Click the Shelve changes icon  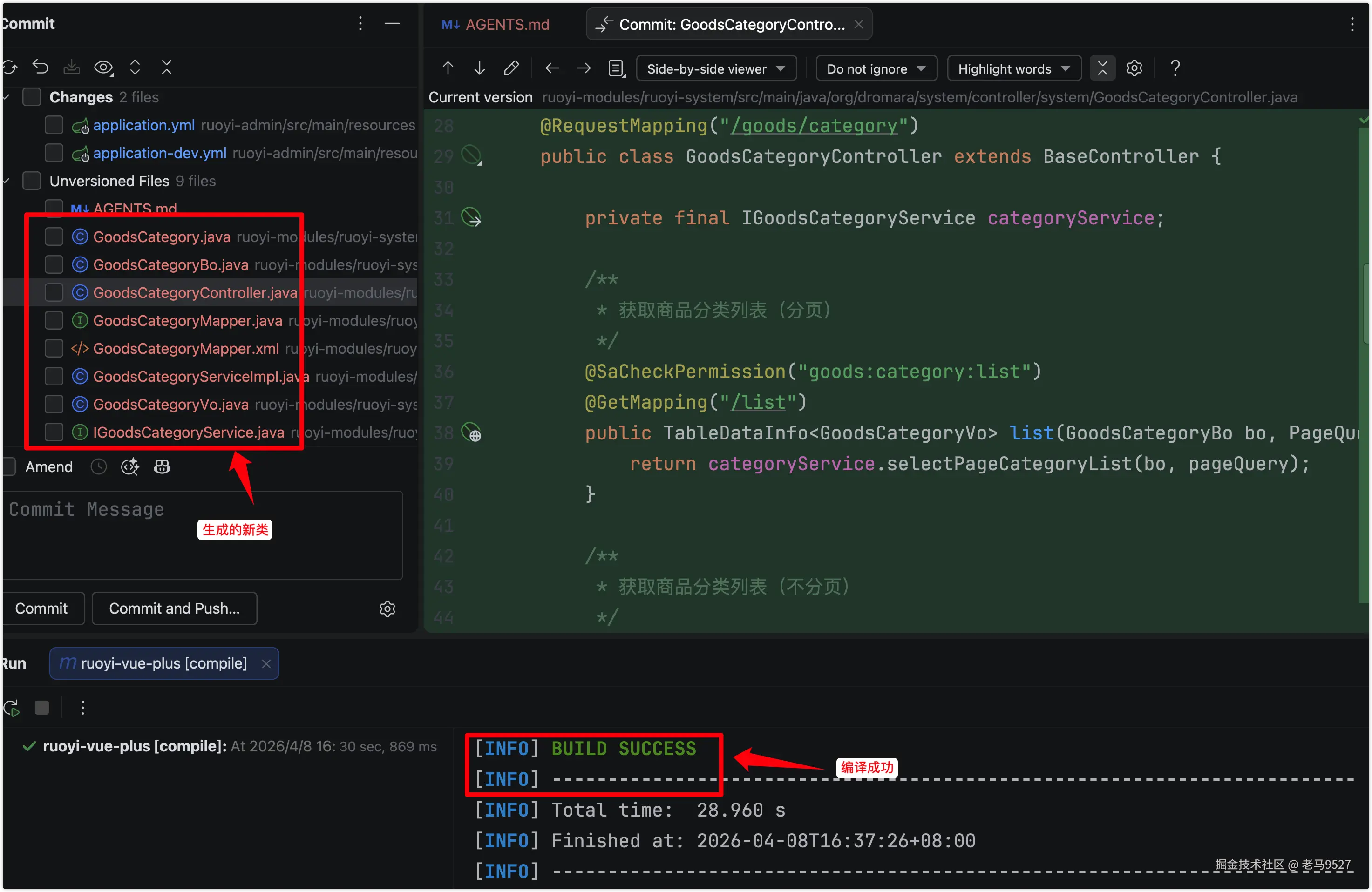pyautogui.click(x=71, y=68)
